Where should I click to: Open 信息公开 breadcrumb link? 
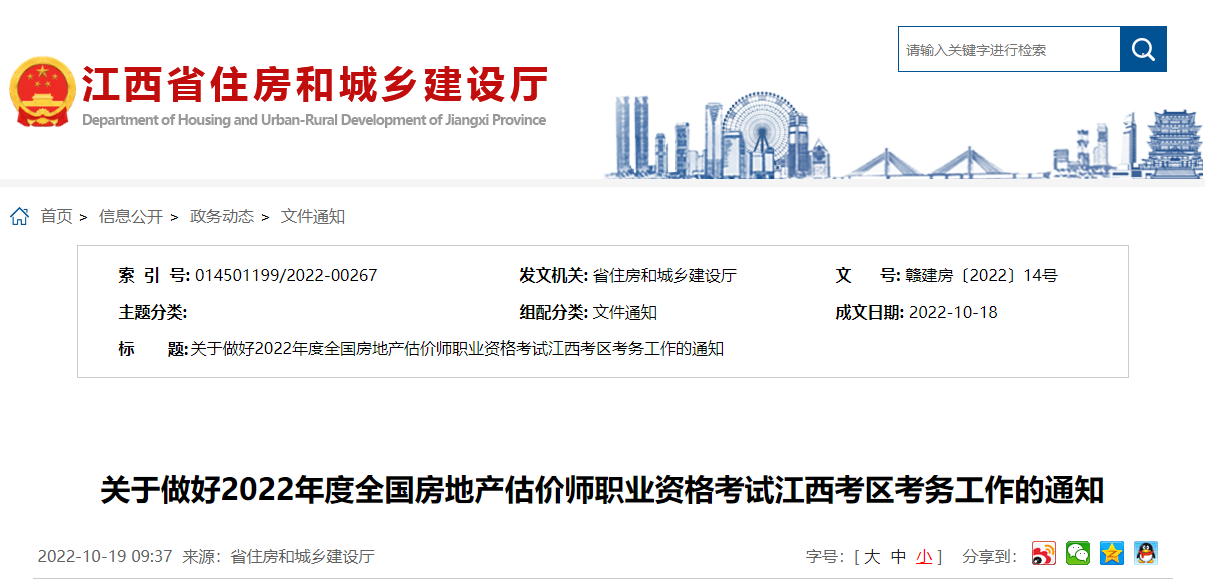pyautogui.click(x=130, y=216)
